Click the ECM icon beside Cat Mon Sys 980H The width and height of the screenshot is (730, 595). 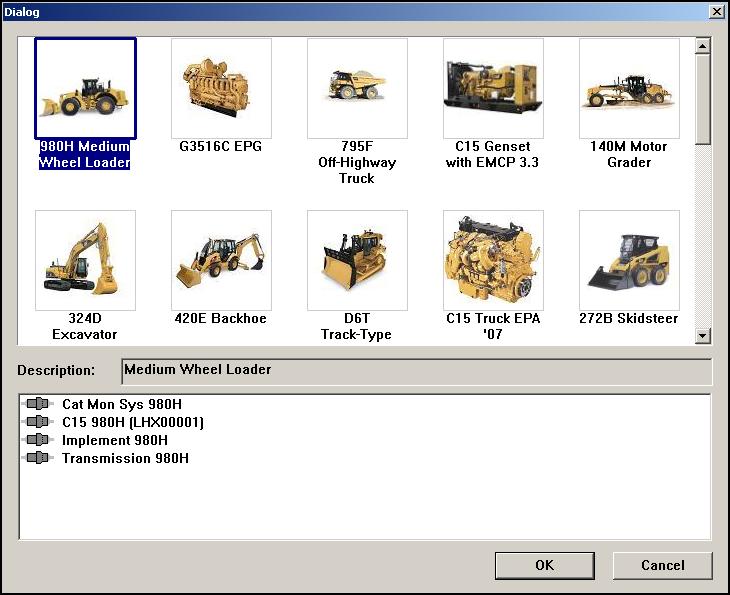click(38, 404)
